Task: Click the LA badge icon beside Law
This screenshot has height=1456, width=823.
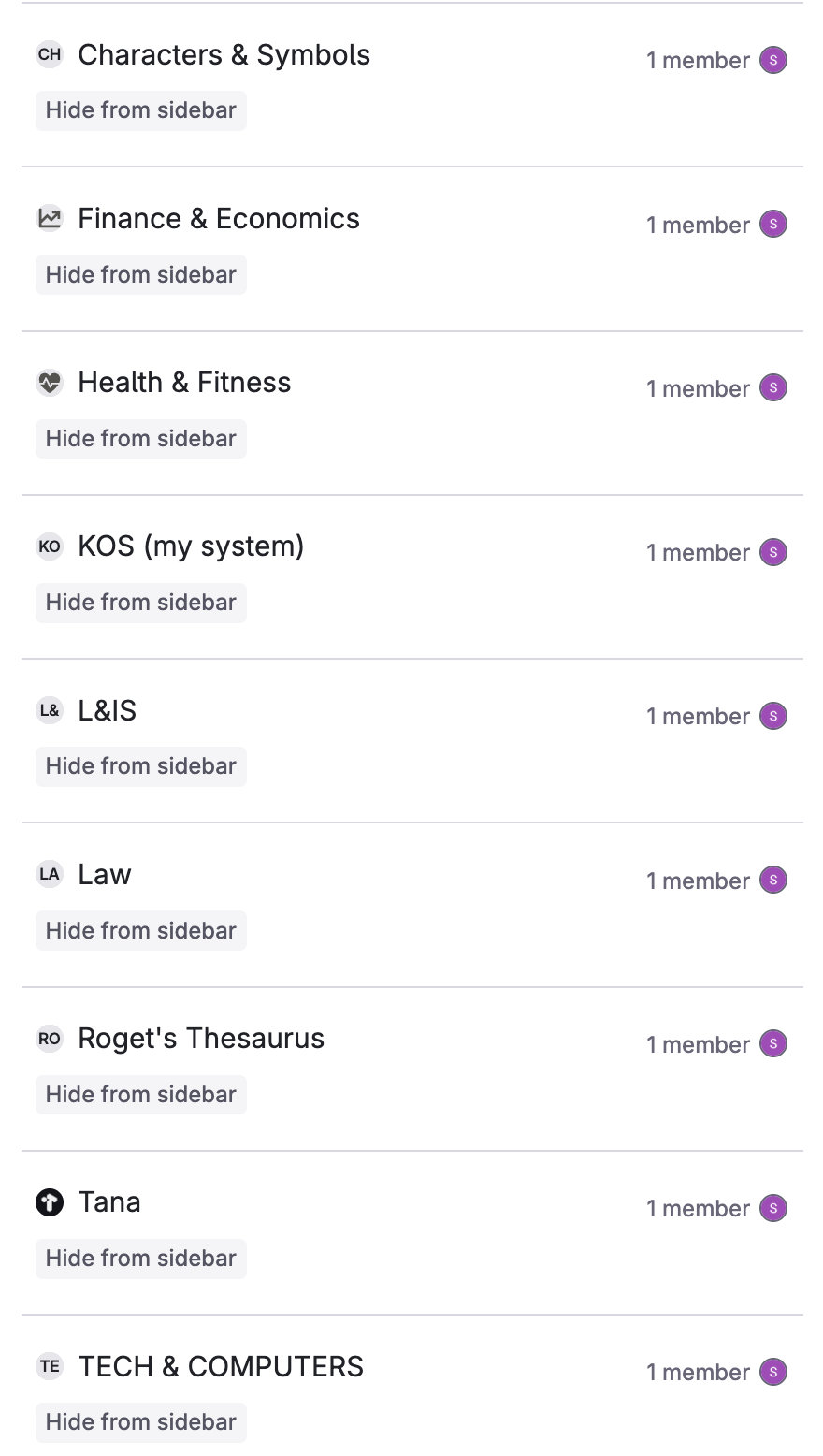Action: 50,875
